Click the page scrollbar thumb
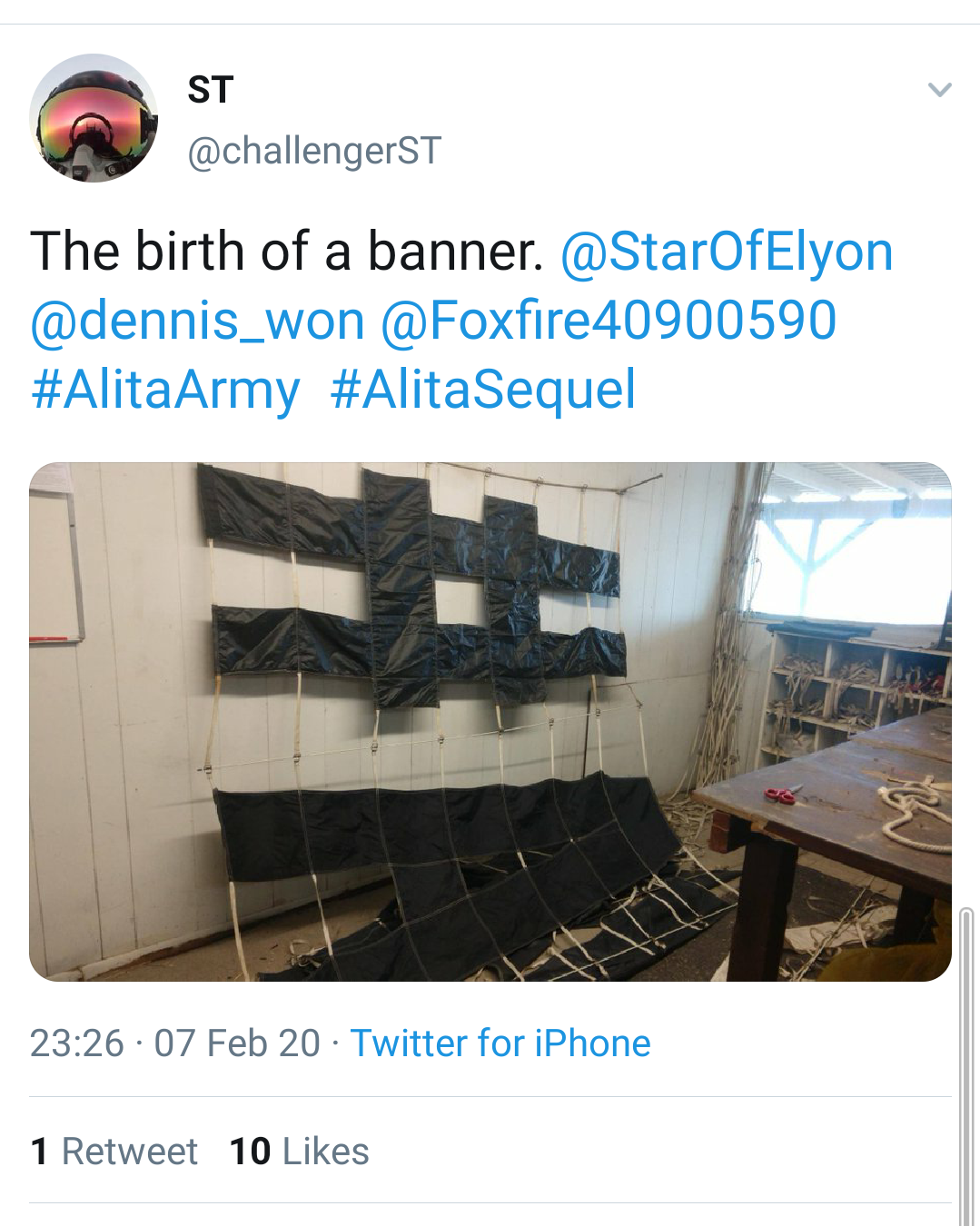 966,1063
